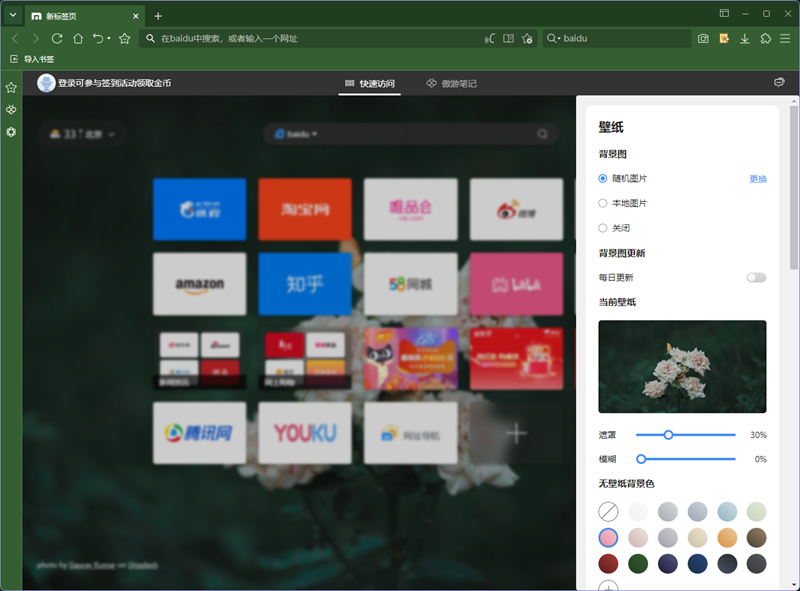This screenshot has height=591, width=800.
Task: Open the extensions puzzle icon
Action: pos(765,38)
